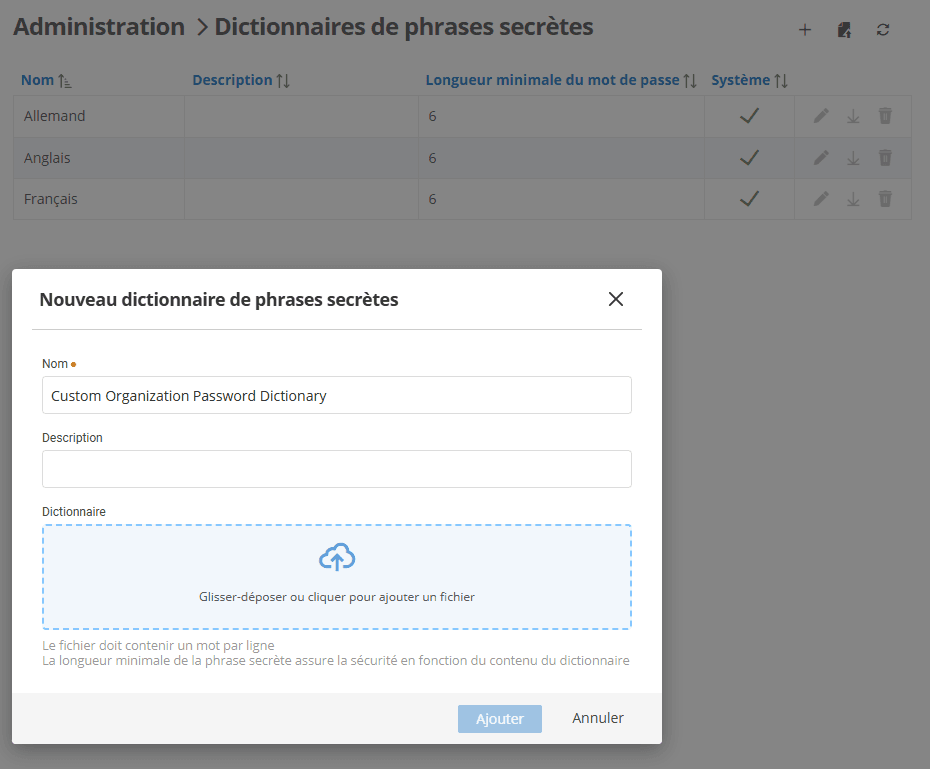This screenshot has height=769, width=930.
Task: Click the cloud upload icon in the dialog
Action: (x=337, y=556)
